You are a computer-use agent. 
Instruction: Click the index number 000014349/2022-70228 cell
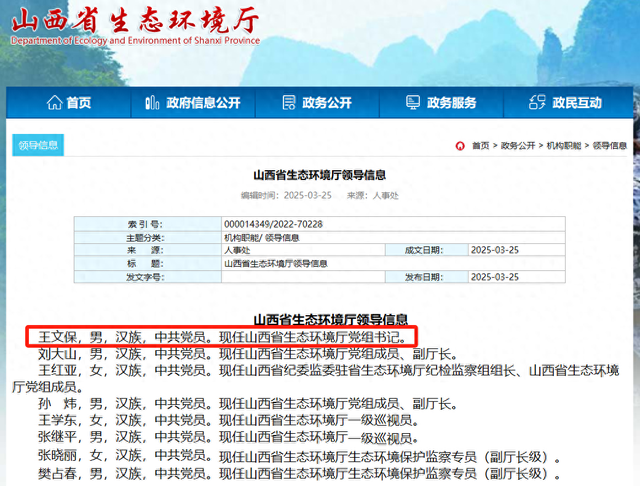[273, 224]
